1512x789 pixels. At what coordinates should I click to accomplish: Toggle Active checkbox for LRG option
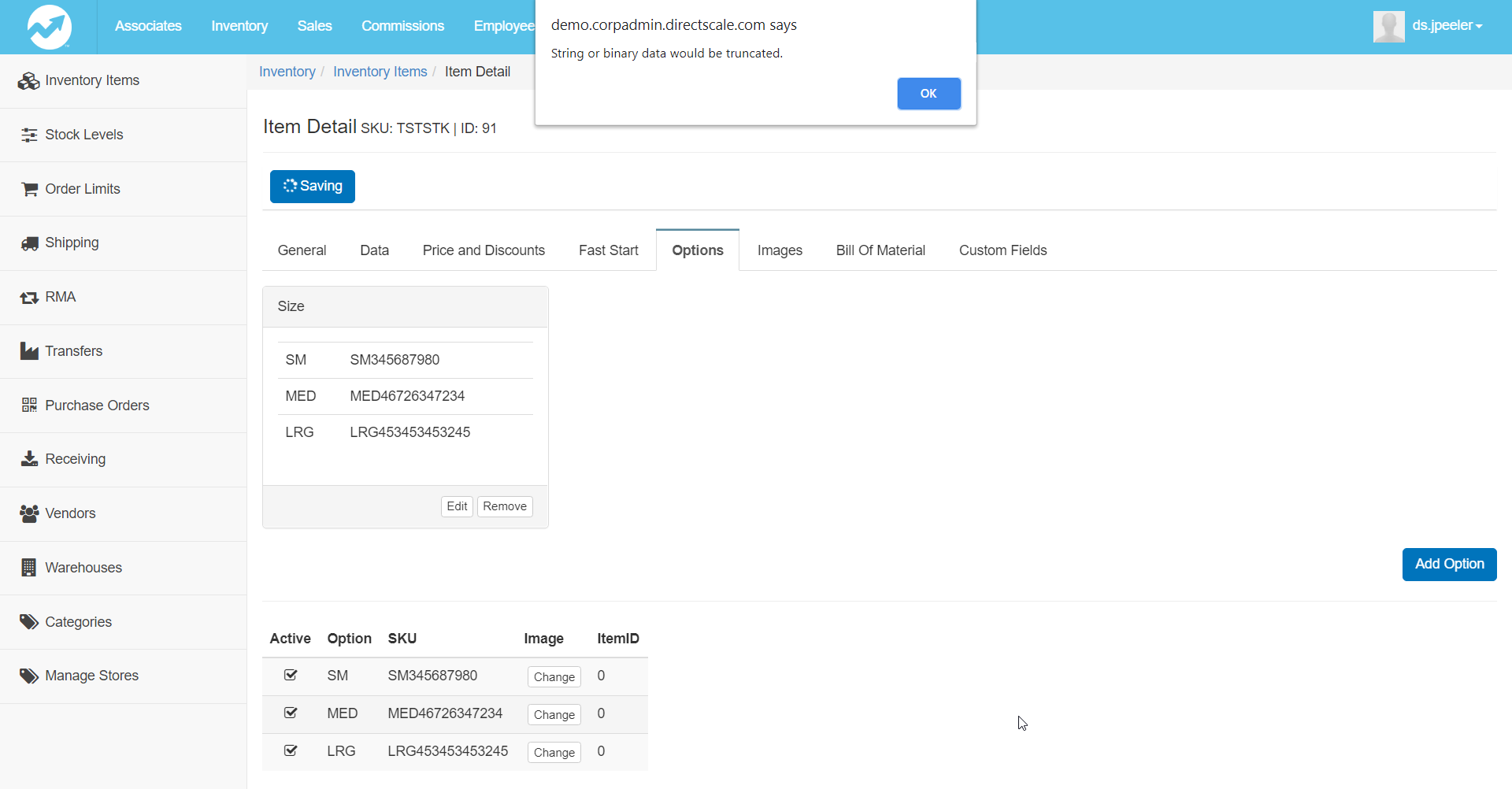pyautogui.click(x=291, y=750)
